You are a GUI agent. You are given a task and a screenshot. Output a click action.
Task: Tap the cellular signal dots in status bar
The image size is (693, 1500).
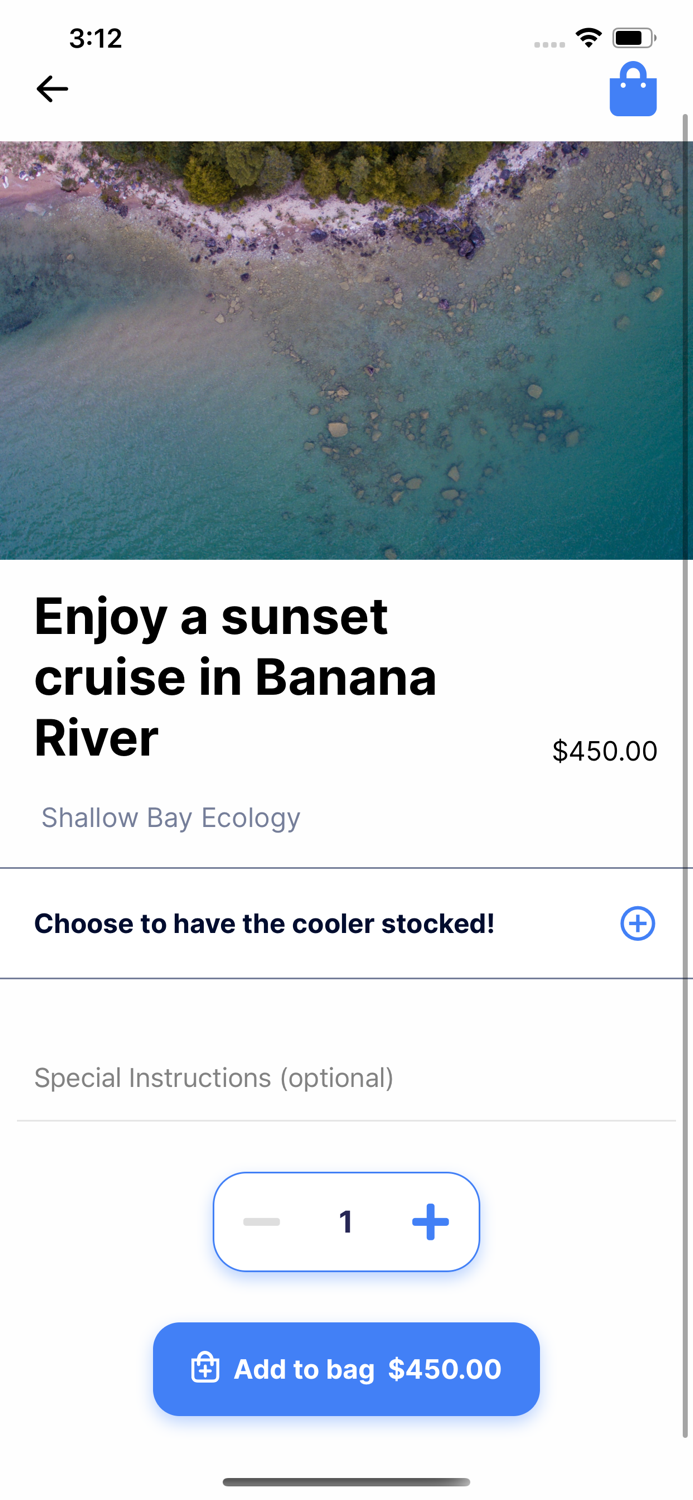point(548,42)
